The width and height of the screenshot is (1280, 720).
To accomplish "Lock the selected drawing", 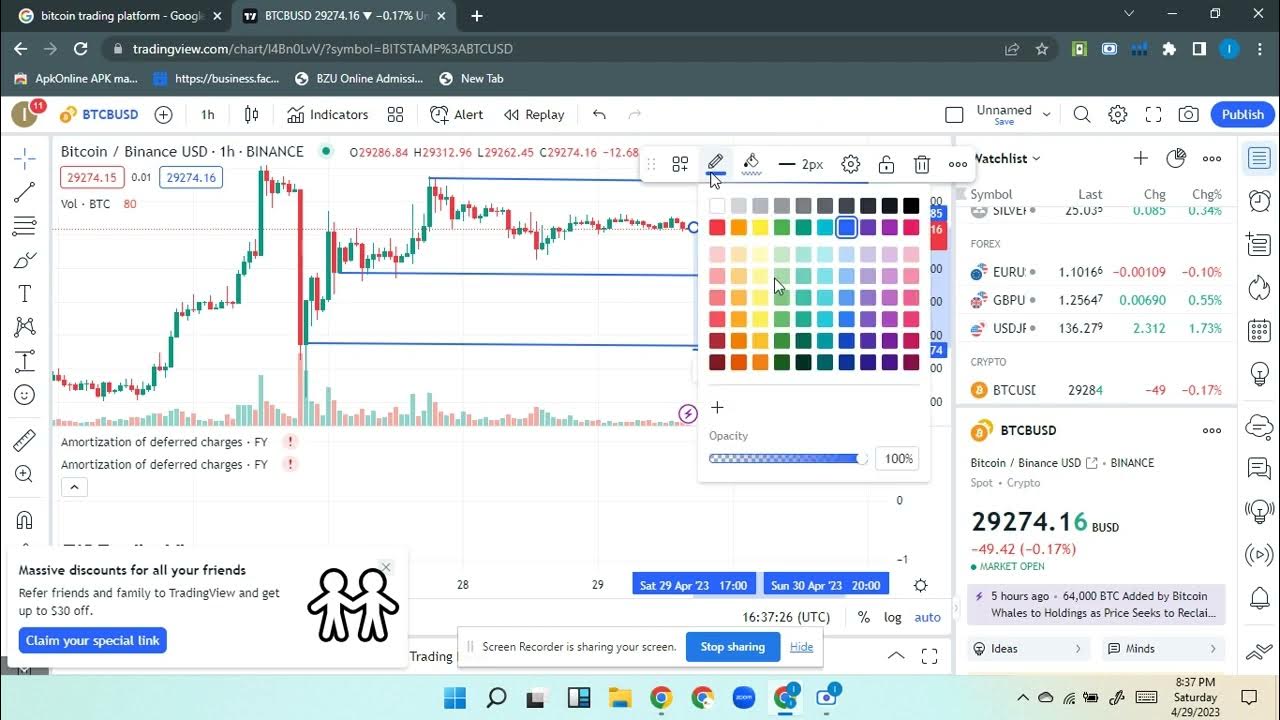I will 886,164.
